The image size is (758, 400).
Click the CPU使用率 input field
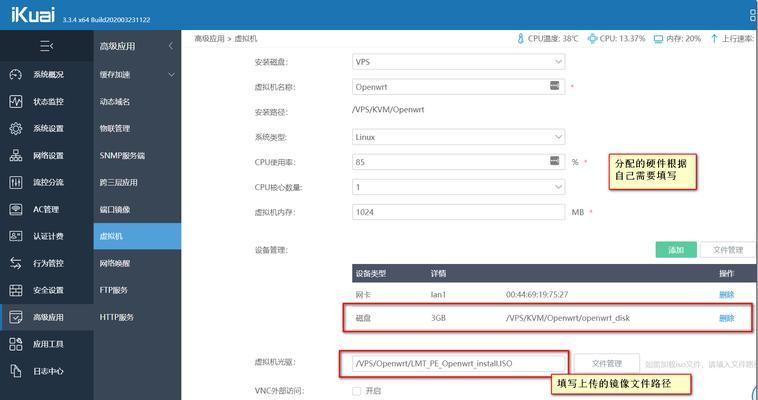[x=458, y=162]
